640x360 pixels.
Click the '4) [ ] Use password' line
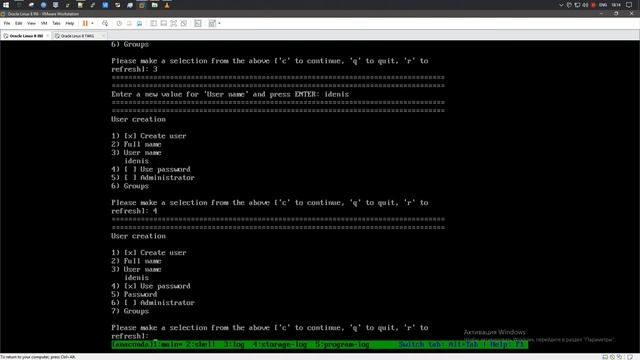tap(151, 169)
